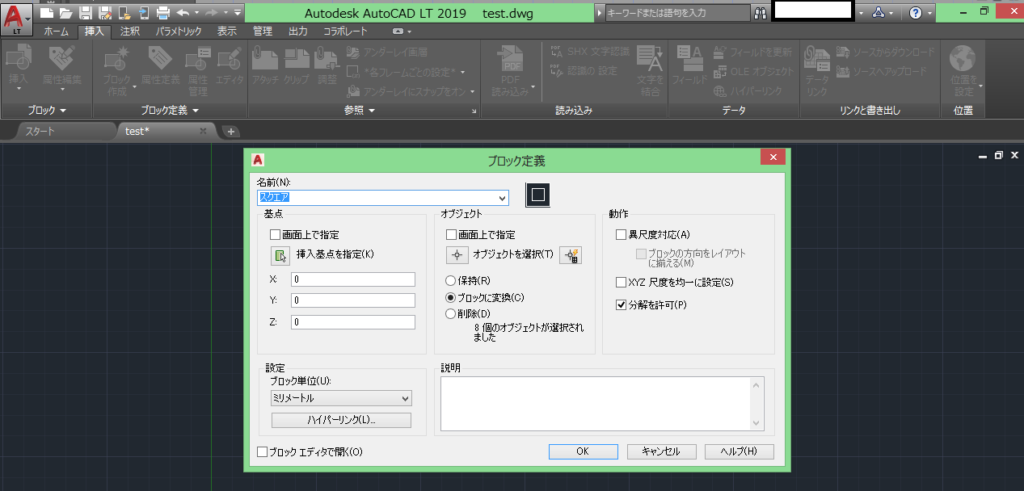The image size is (1024, 491).
Task: Uncheck 分解を許可(P) checkbox
Action: pyautogui.click(x=621, y=304)
